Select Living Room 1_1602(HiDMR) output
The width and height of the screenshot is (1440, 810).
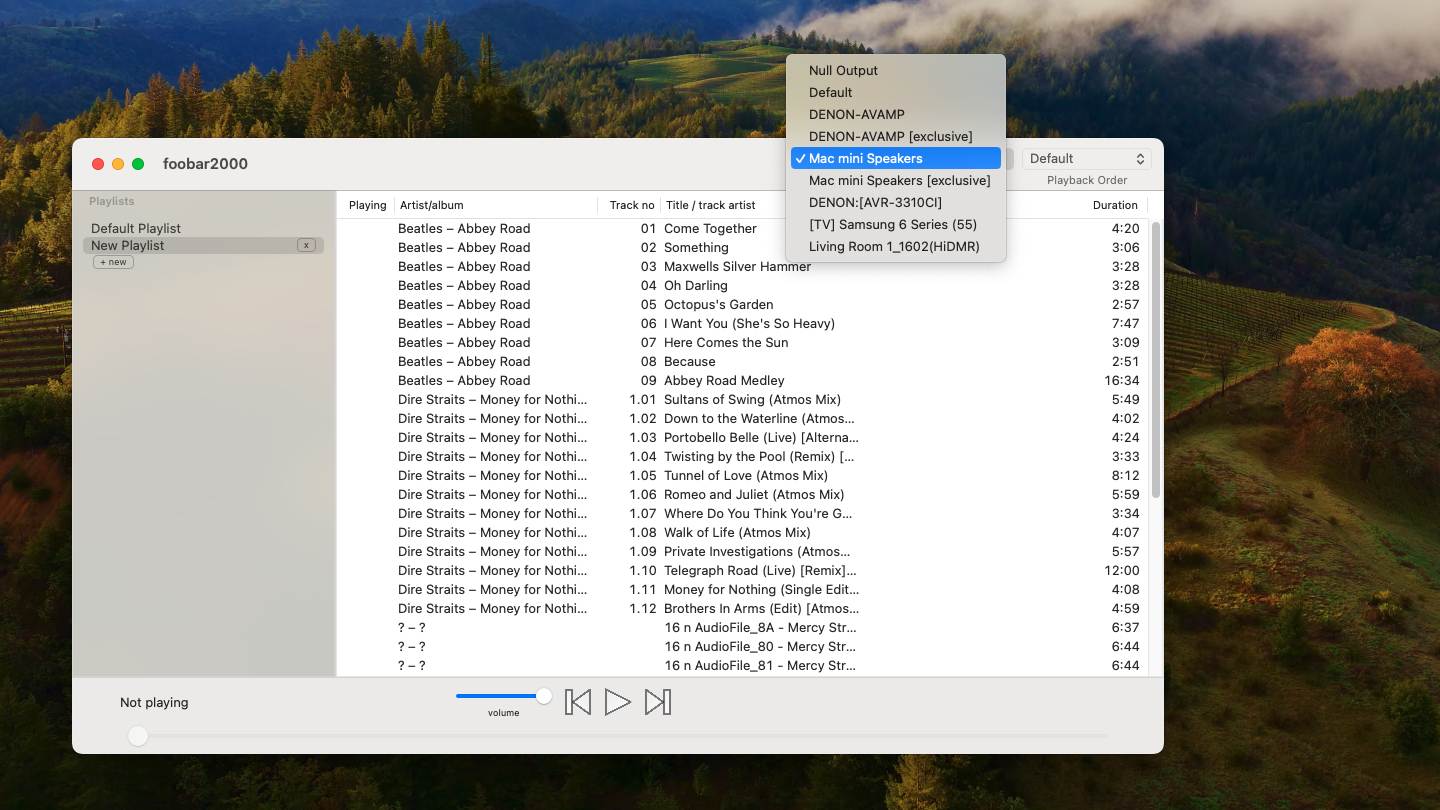896,246
